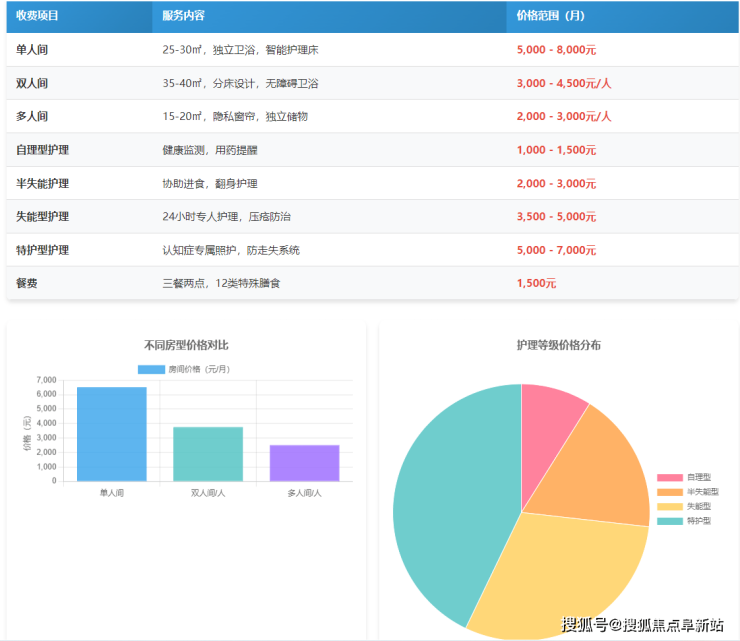This screenshot has width=740, height=641.
Task: Select the blue 单人间 bar
Action: point(111,434)
